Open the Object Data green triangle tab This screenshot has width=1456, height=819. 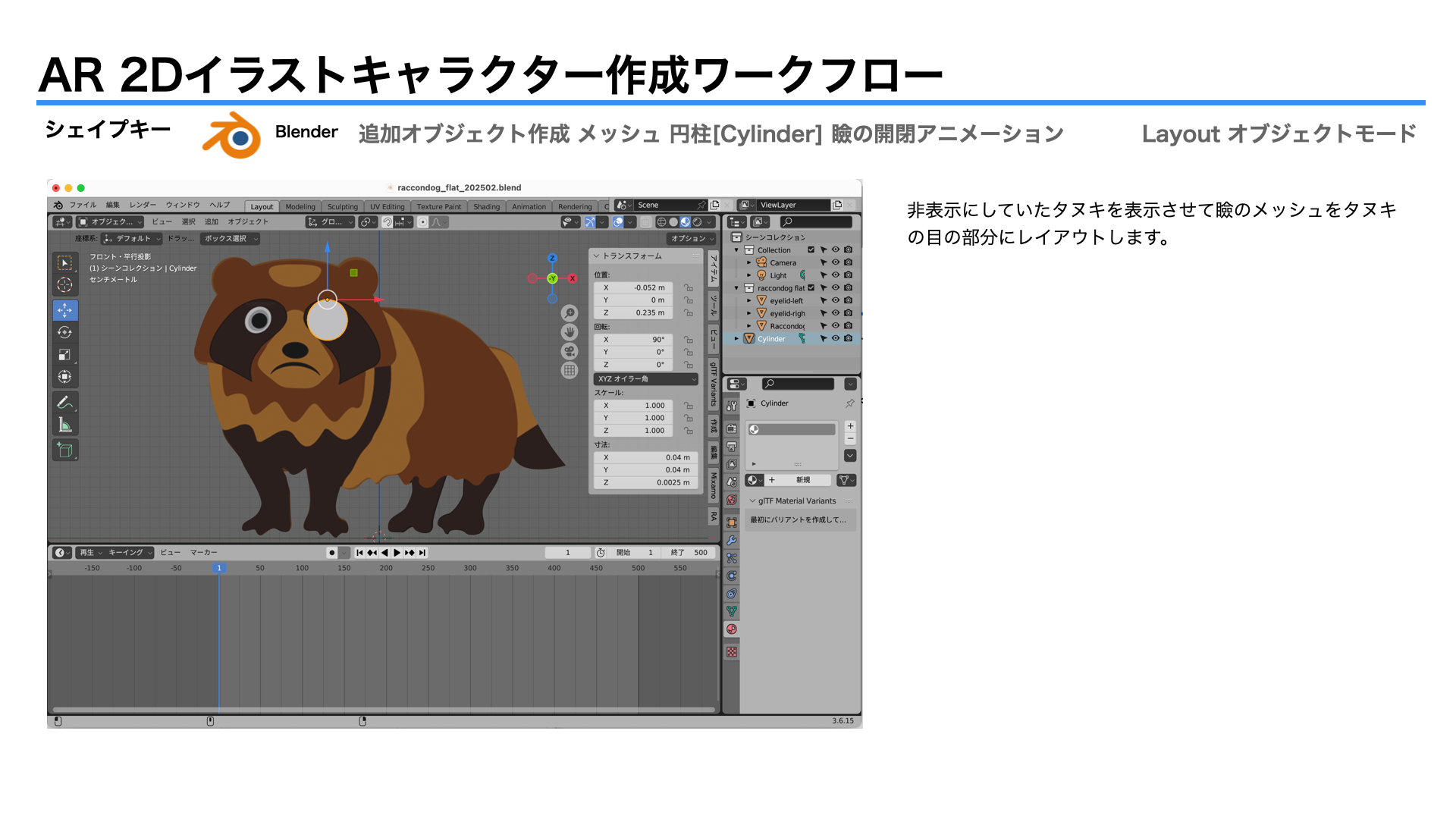tap(732, 611)
